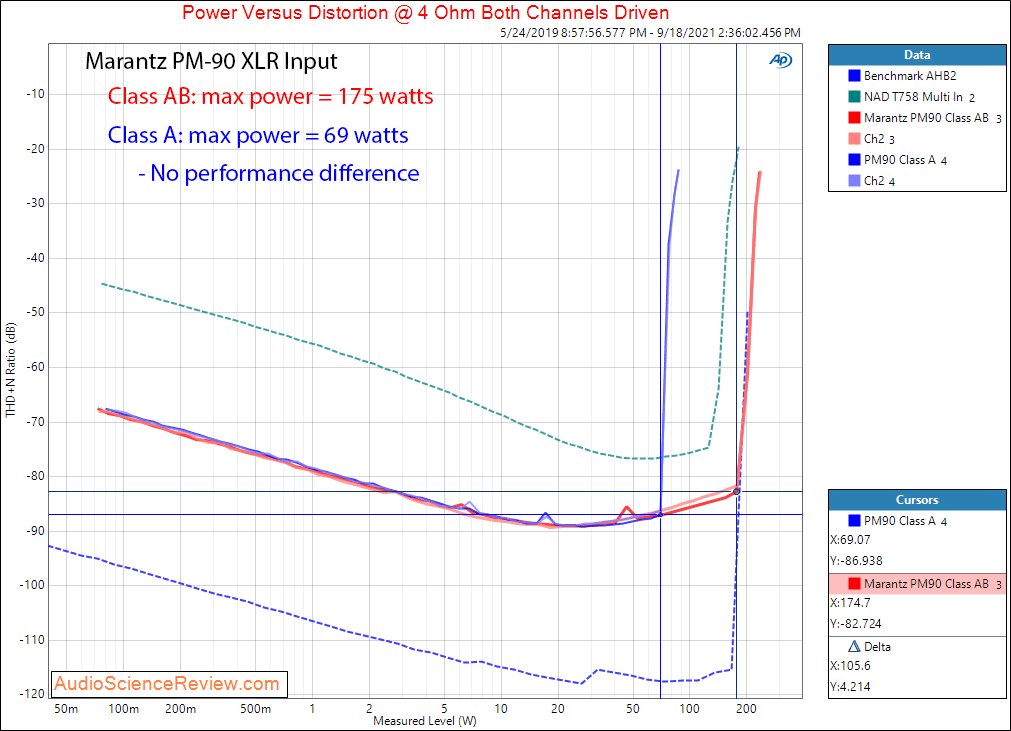Click the AudioScienceReview.com label
The height and width of the screenshot is (731, 1011).
[x=167, y=683]
